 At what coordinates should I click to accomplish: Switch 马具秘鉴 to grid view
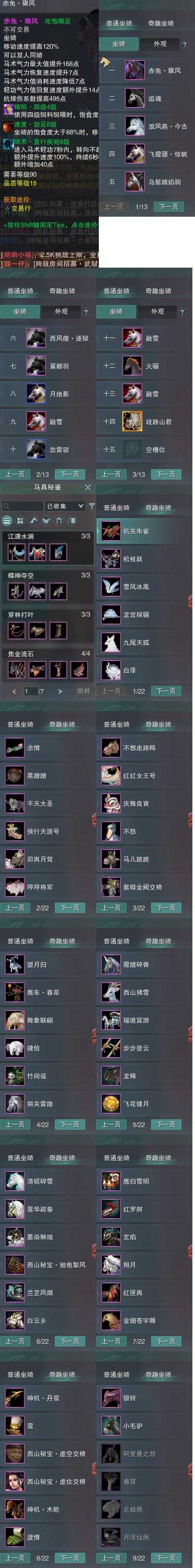click(x=20, y=520)
